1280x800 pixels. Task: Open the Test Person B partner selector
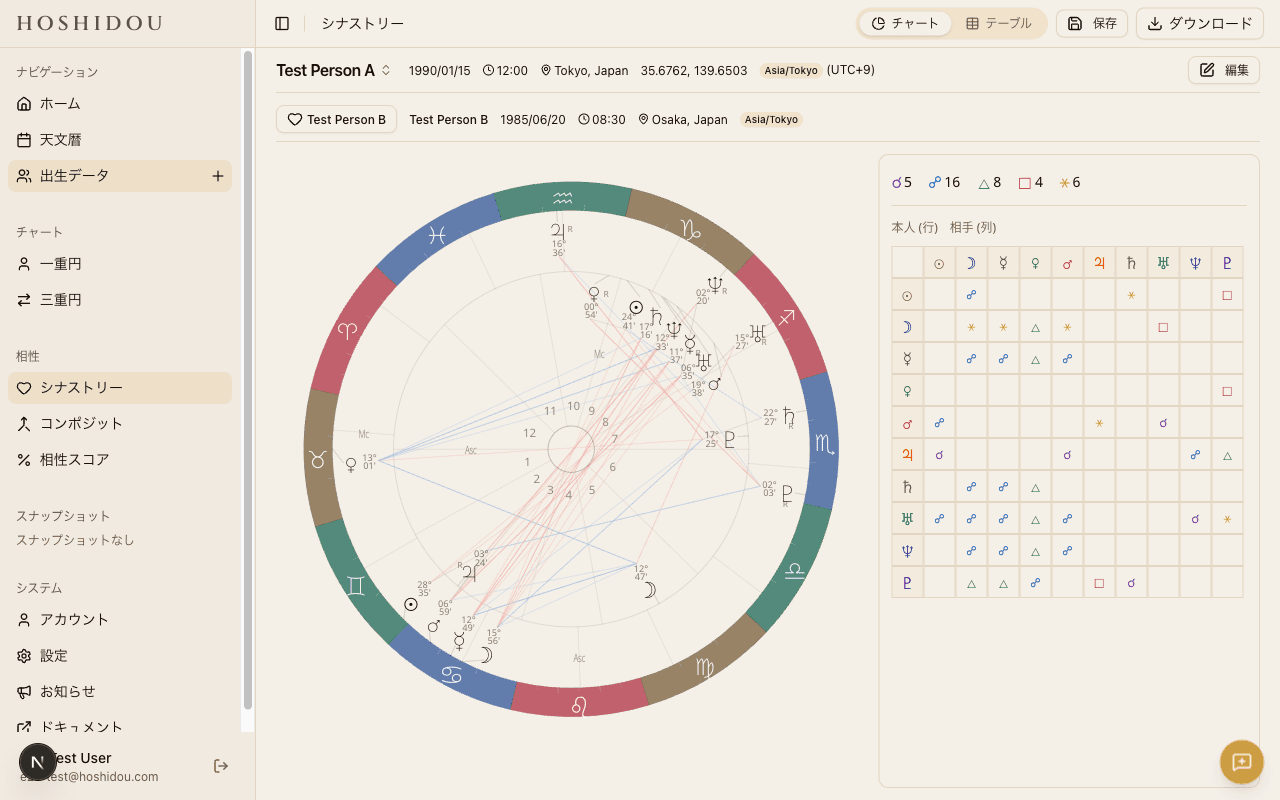coord(336,119)
